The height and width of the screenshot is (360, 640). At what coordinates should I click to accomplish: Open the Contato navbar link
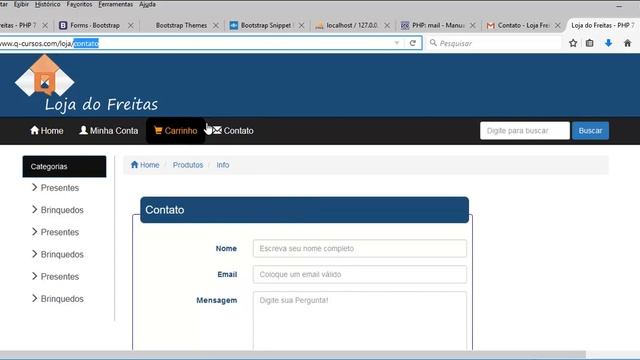(x=233, y=131)
